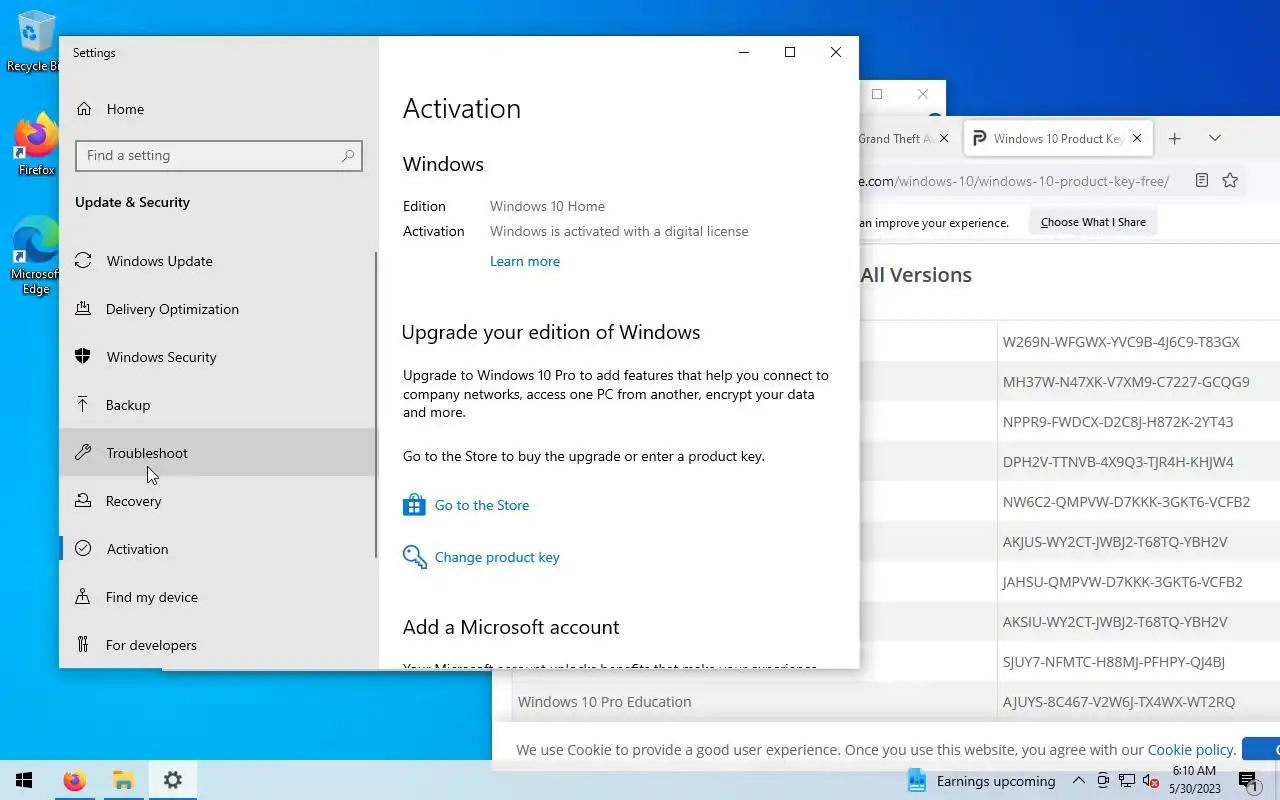1280x800 pixels.
Task: Open a new browser tab
Action: tap(1175, 139)
